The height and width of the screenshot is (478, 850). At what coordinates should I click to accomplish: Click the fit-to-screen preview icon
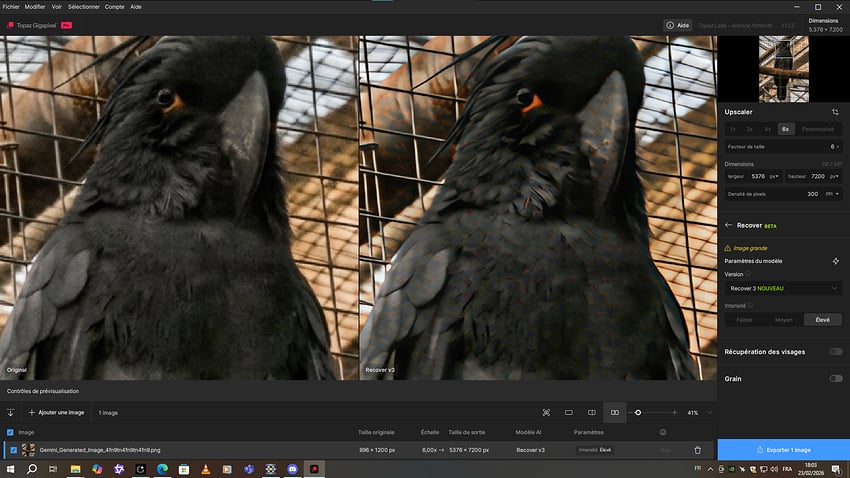546,412
